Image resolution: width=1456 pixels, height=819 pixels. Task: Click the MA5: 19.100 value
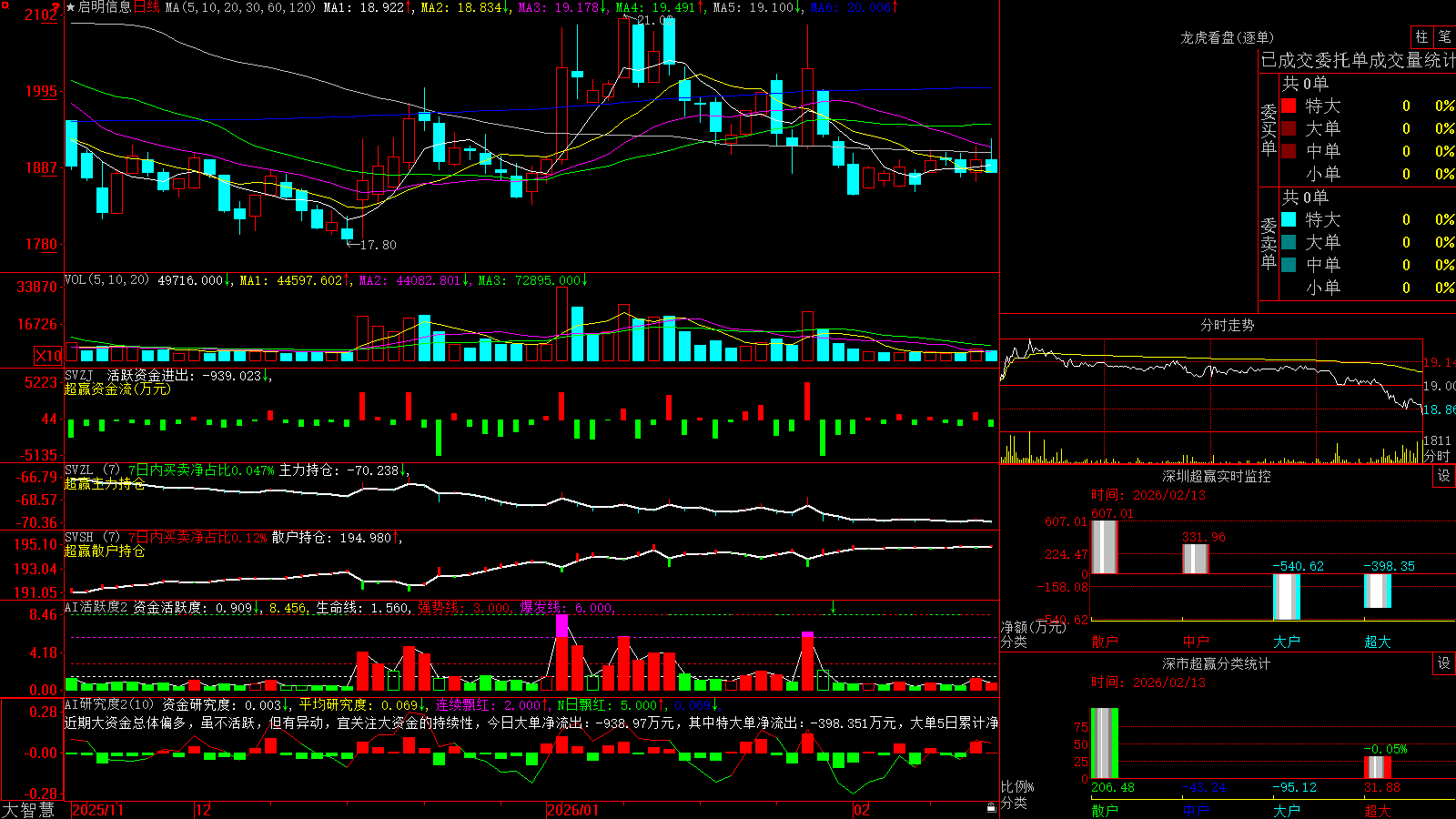753,7
